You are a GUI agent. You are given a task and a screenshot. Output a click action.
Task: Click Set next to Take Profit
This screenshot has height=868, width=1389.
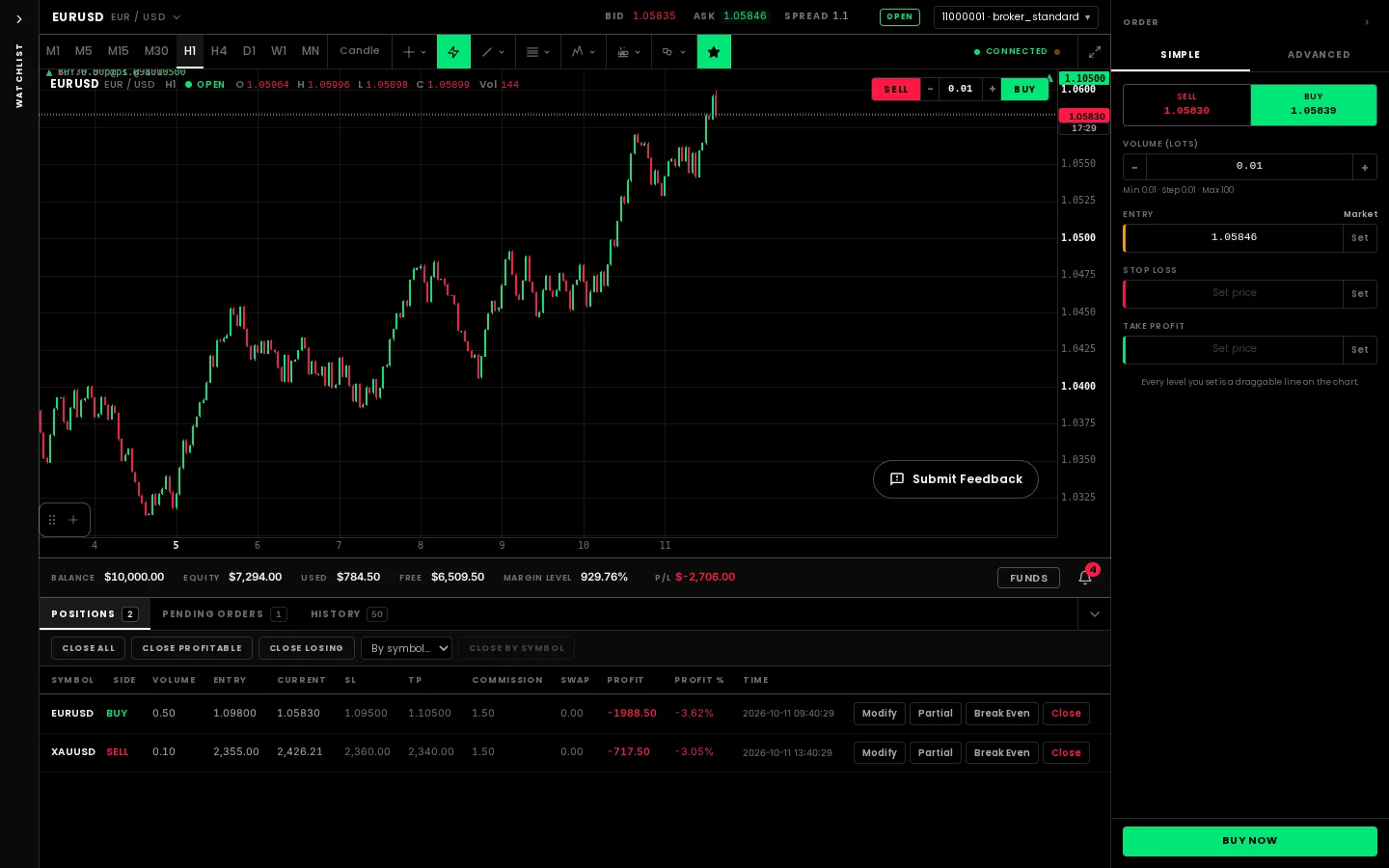(x=1360, y=350)
